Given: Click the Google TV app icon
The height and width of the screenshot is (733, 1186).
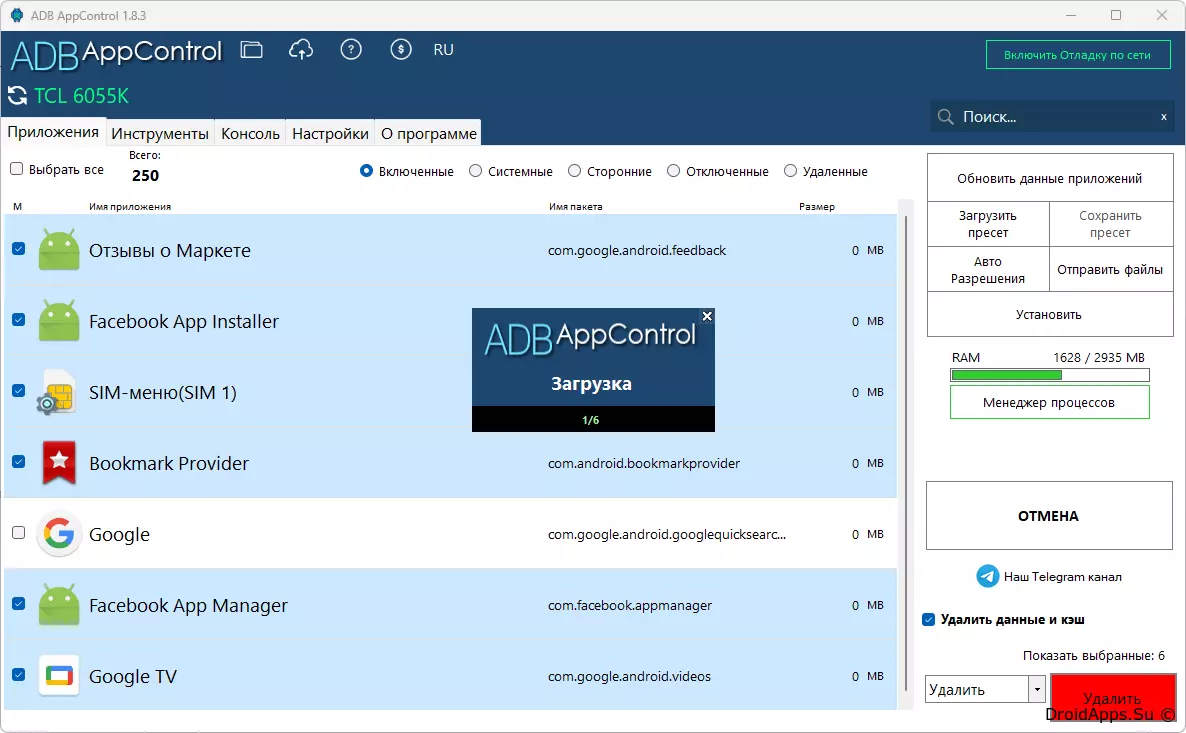Looking at the screenshot, I should point(59,676).
